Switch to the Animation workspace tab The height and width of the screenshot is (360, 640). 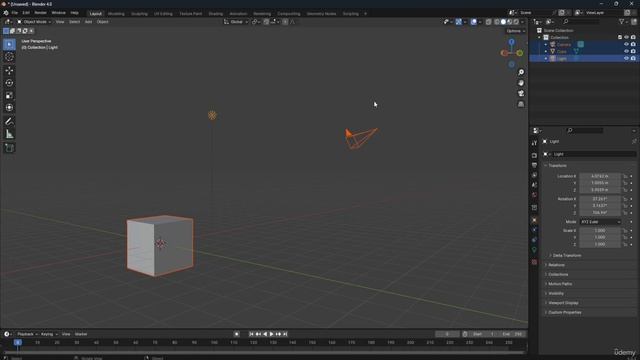pos(238,13)
